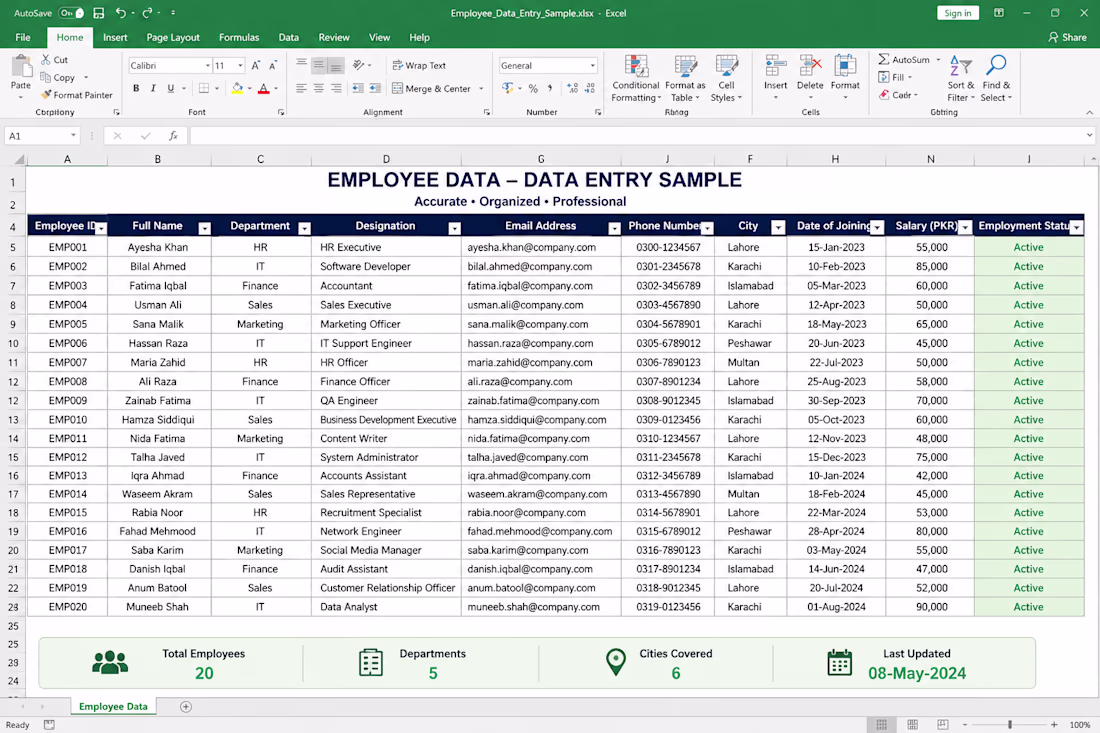Screen dimensions: 1100x733
Task: Open the Department column filter dropdown
Action: (x=304, y=228)
